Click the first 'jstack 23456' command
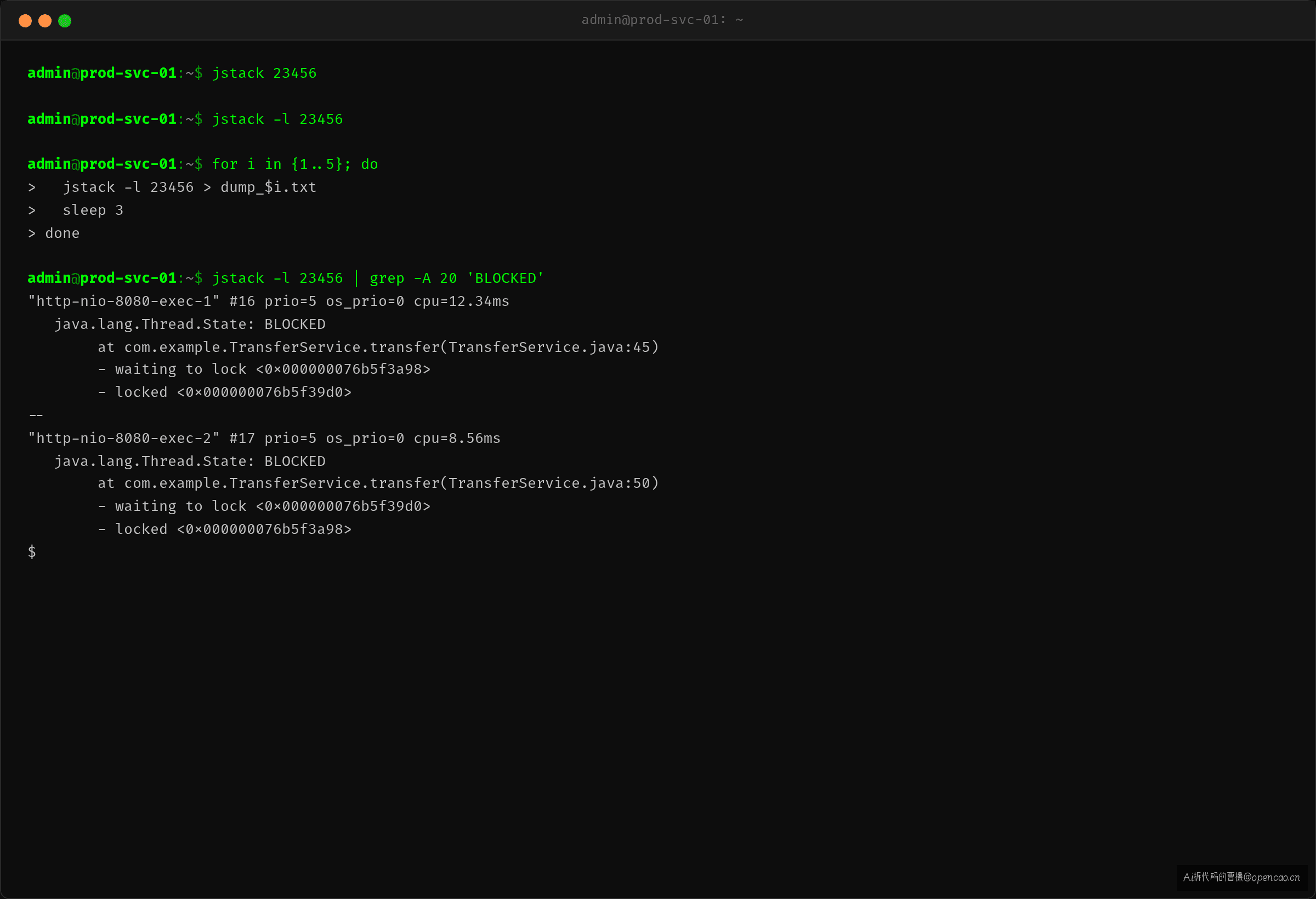 (x=264, y=73)
